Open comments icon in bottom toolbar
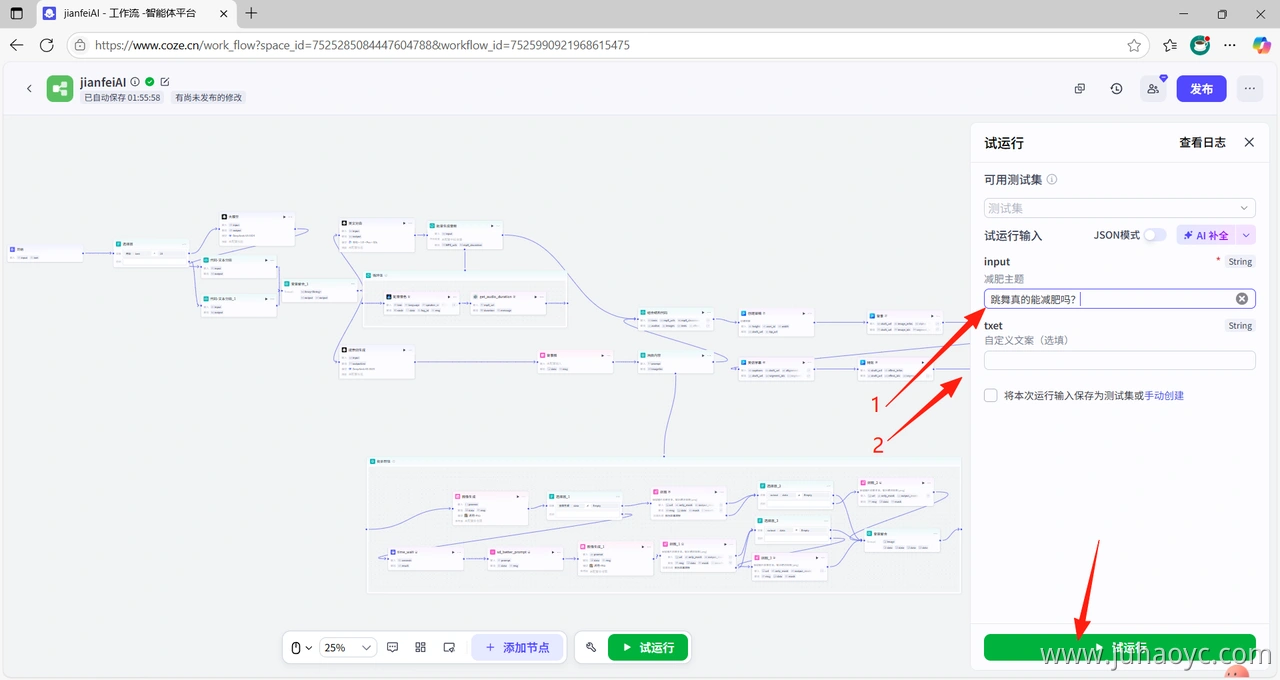Viewport: 1280px width, 680px height. click(392, 647)
